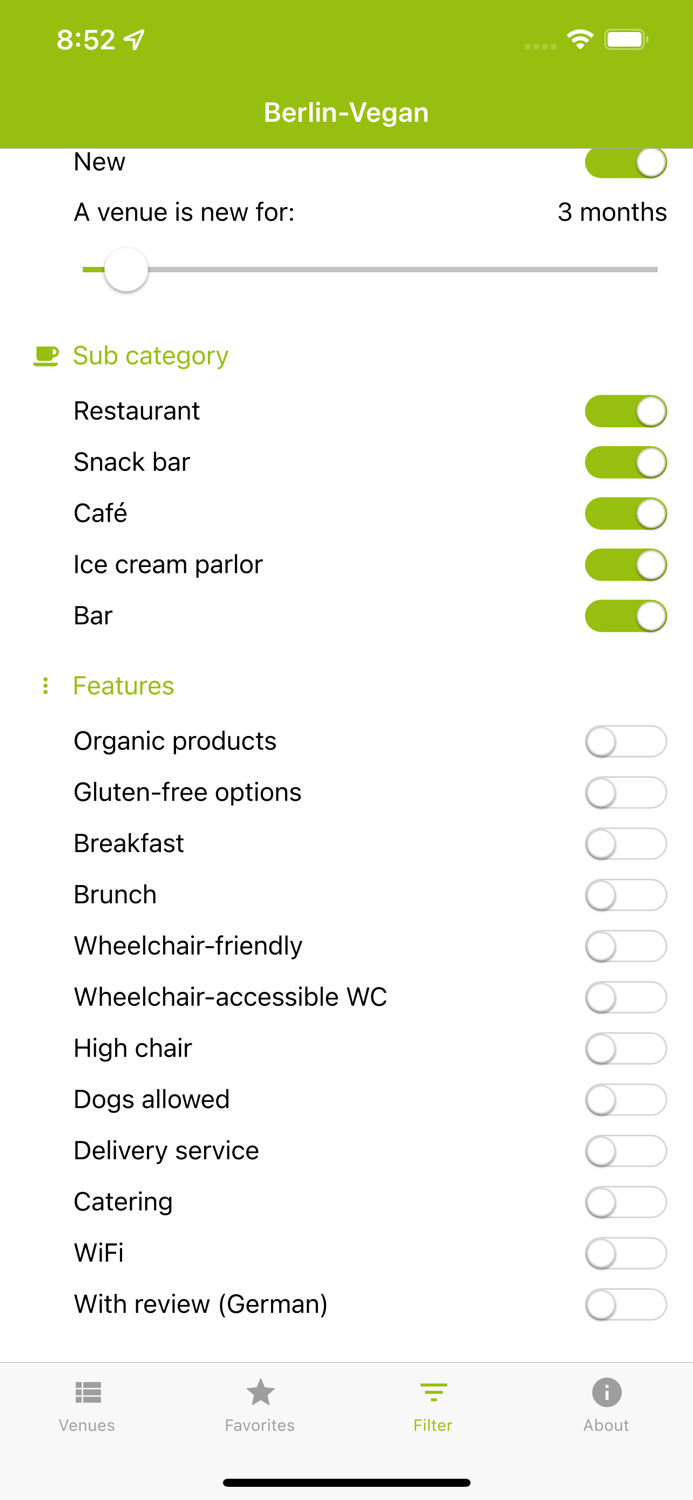Screen dimensions: 693x1500
Task: Tap the Venues list icon
Action: click(87, 1392)
